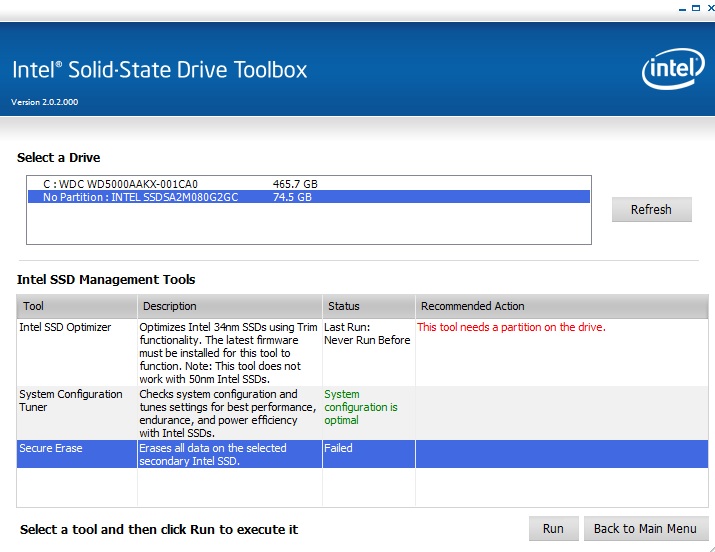Click the 74.5 GB drive size

(x=292, y=197)
